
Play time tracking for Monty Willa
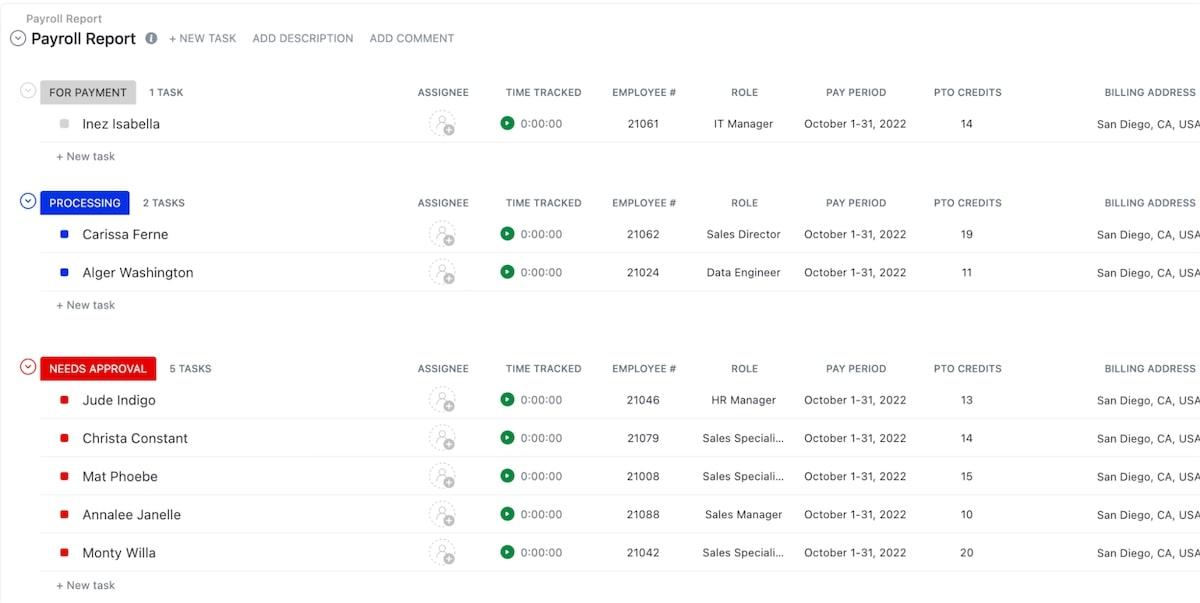click(507, 552)
